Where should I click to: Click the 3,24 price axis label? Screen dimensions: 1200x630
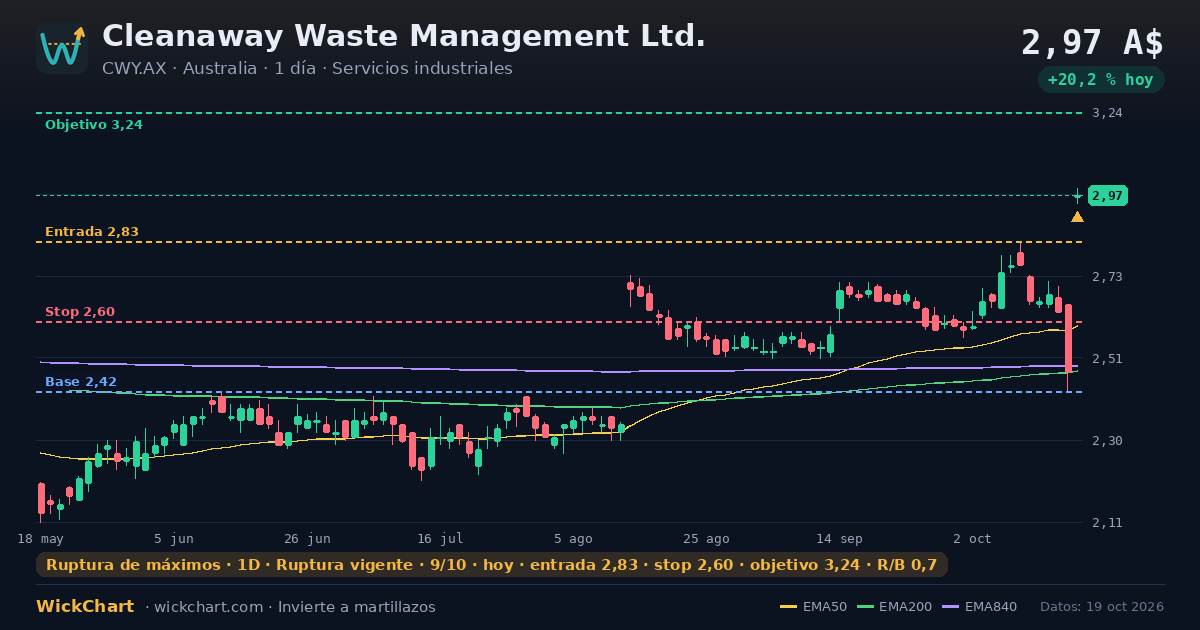click(x=1107, y=113)
